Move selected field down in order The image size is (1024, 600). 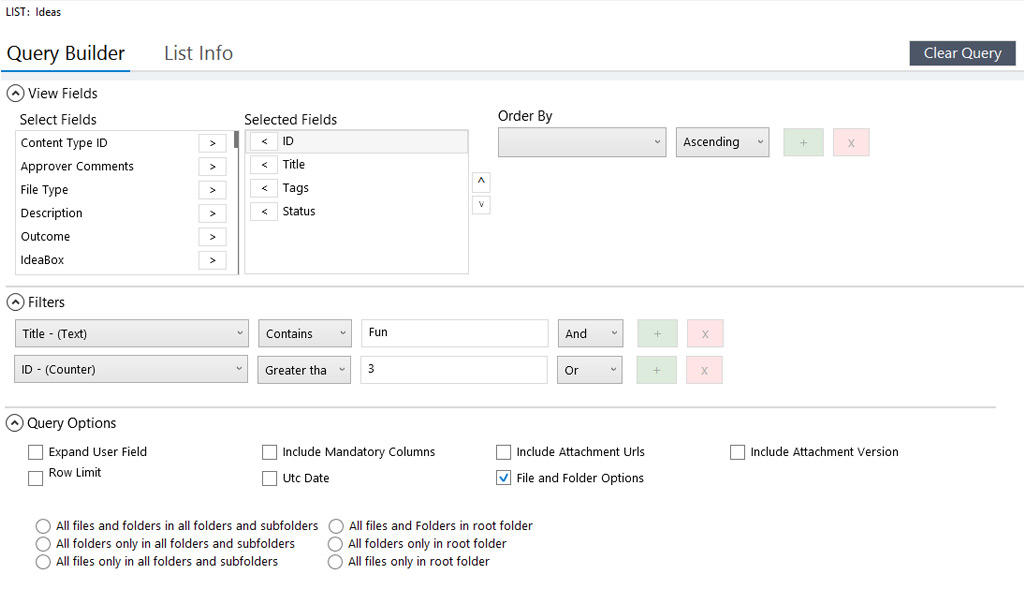click(481, 205)
